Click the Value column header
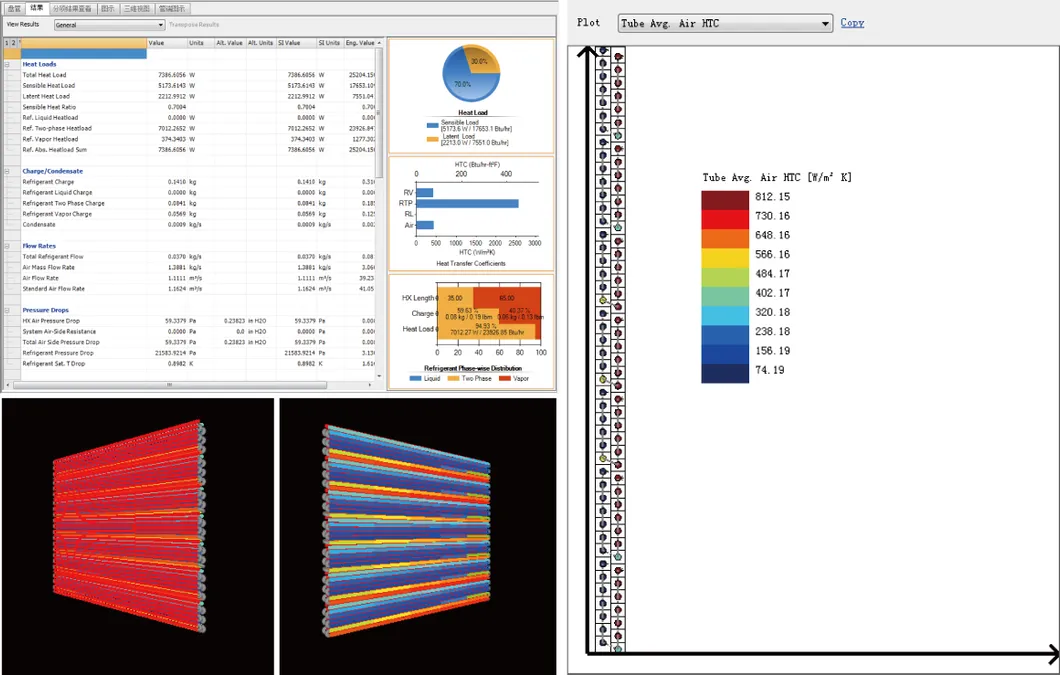Screen dimensions: 1060x675 (x=166, y=43)
